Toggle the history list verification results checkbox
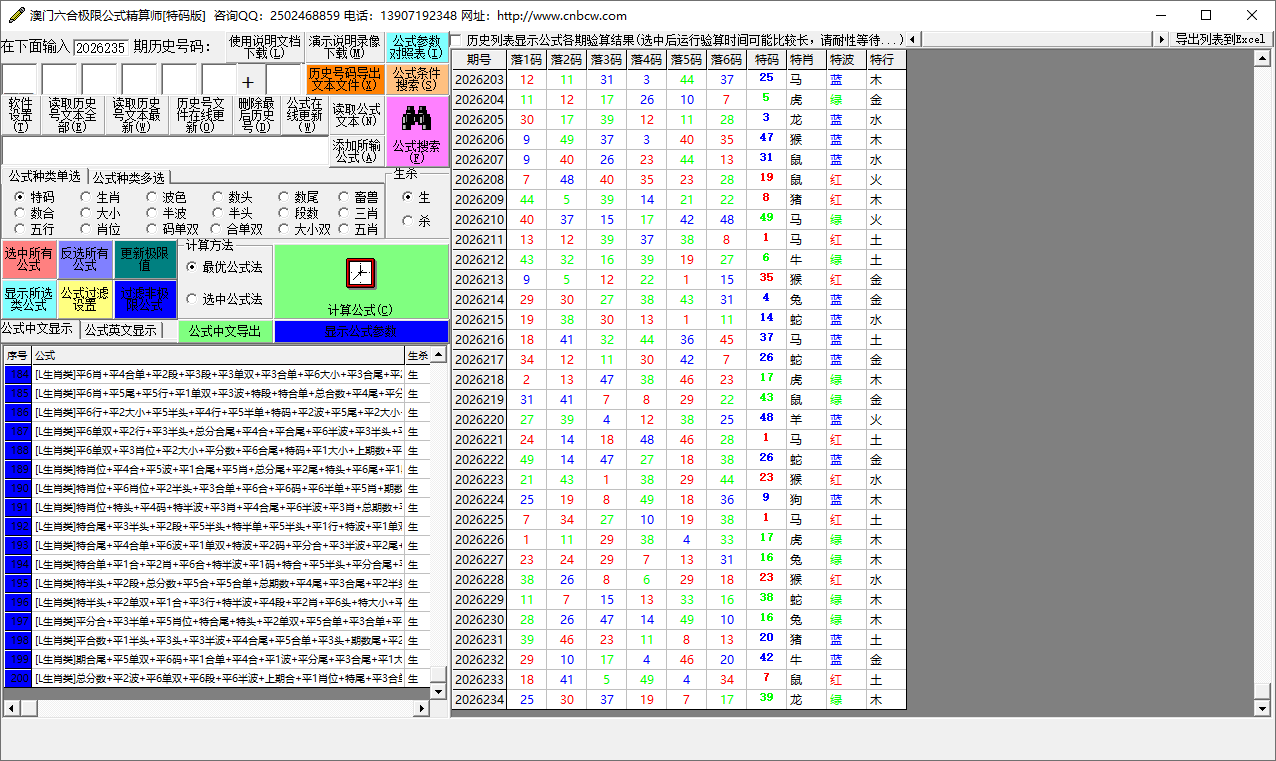This screenshot has height=761, width=1276. (456, 39)
